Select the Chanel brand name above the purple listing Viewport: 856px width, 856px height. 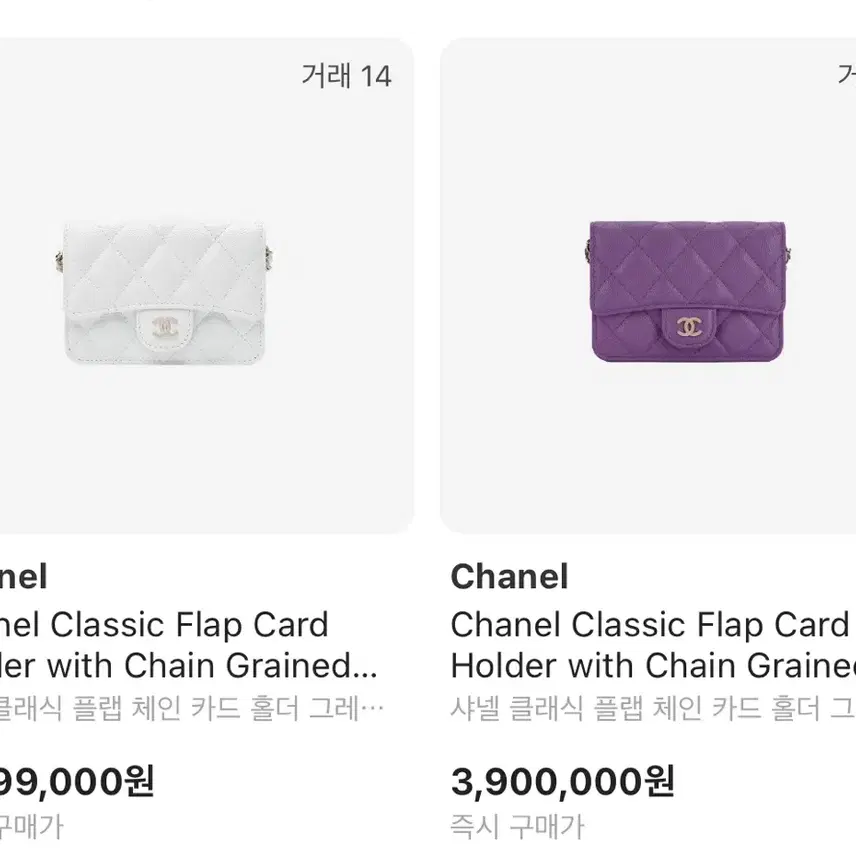[x=509, y=576]
